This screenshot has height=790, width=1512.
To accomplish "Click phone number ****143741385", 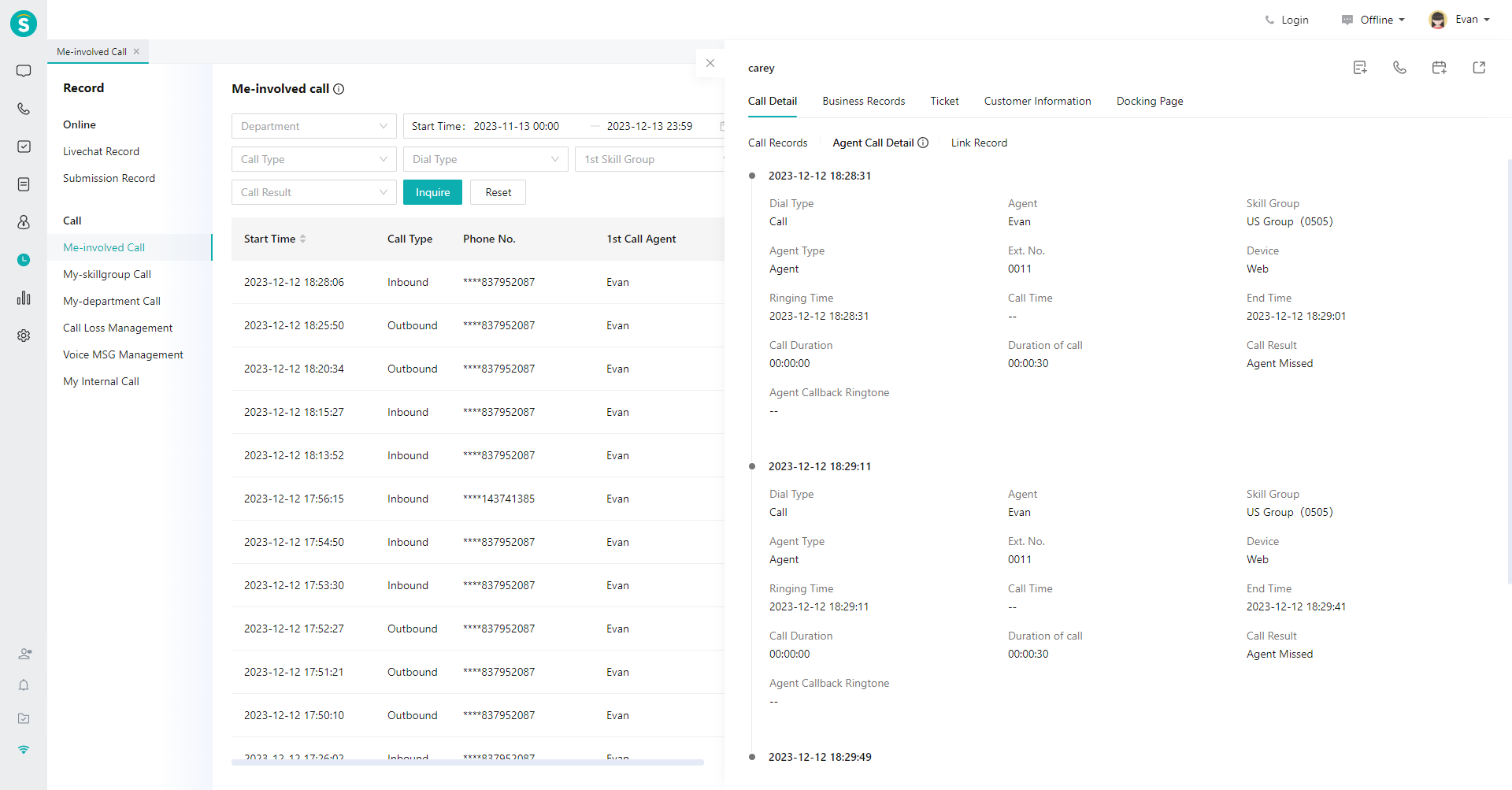I will (498, 499).
